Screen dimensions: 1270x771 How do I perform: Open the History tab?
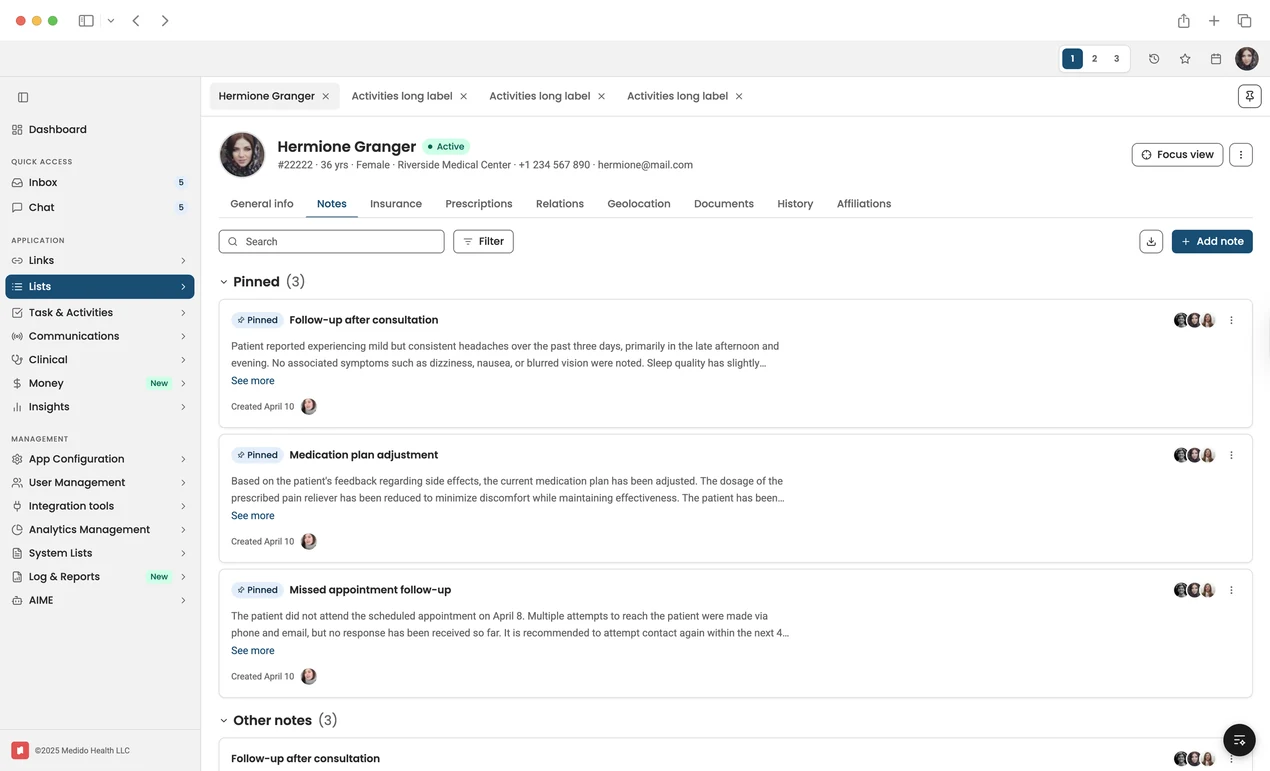click(x=795, y=203)
